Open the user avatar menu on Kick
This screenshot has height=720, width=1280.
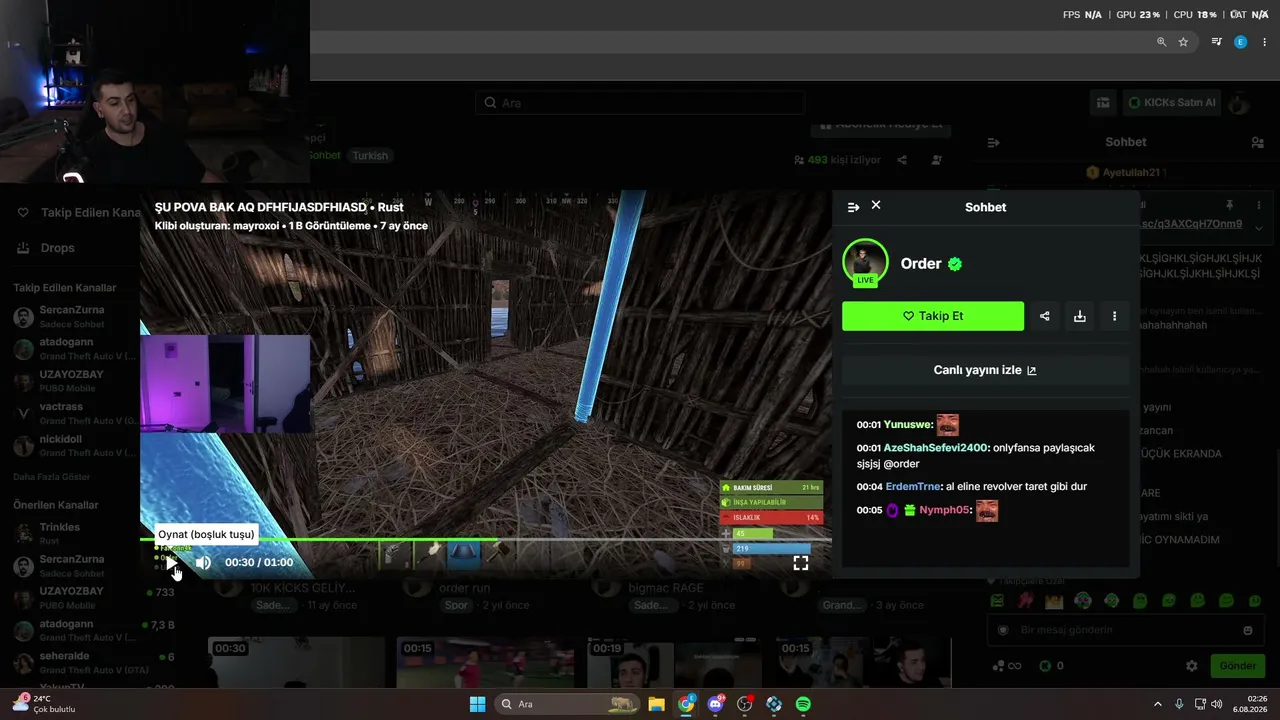pos(1238,103)
